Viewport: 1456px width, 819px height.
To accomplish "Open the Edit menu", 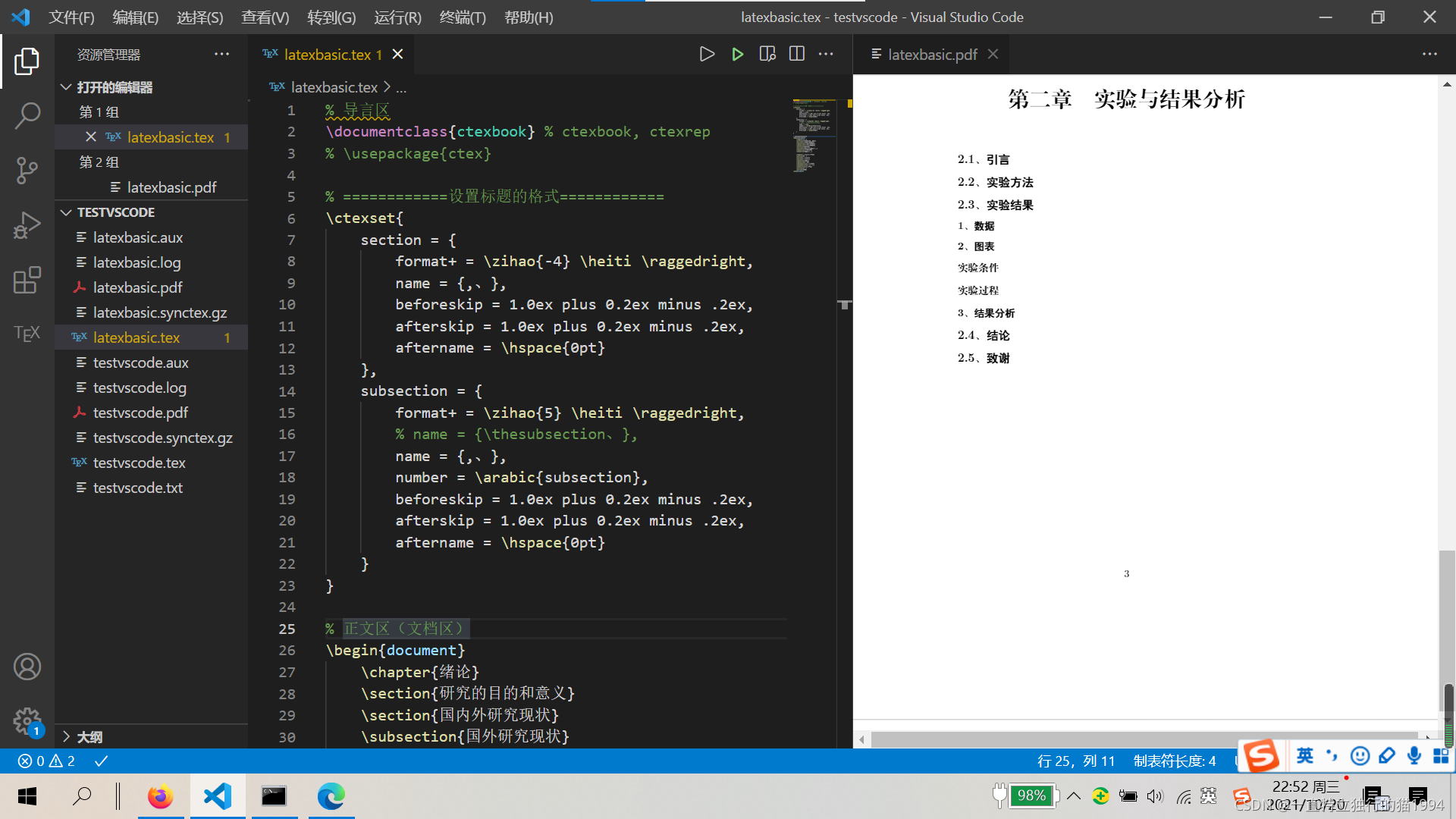I will [x=136, y=17].
